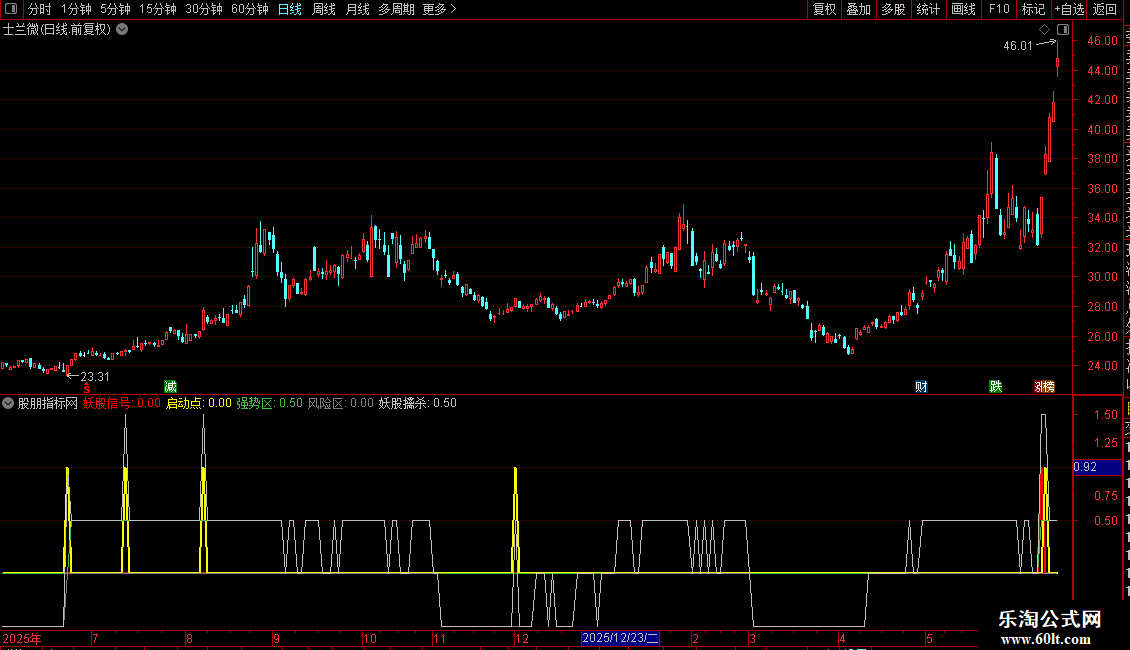Open the F10 company info button
This screenshot has width=1130, height=650.
pyautogui.click(x=999, y=9)
